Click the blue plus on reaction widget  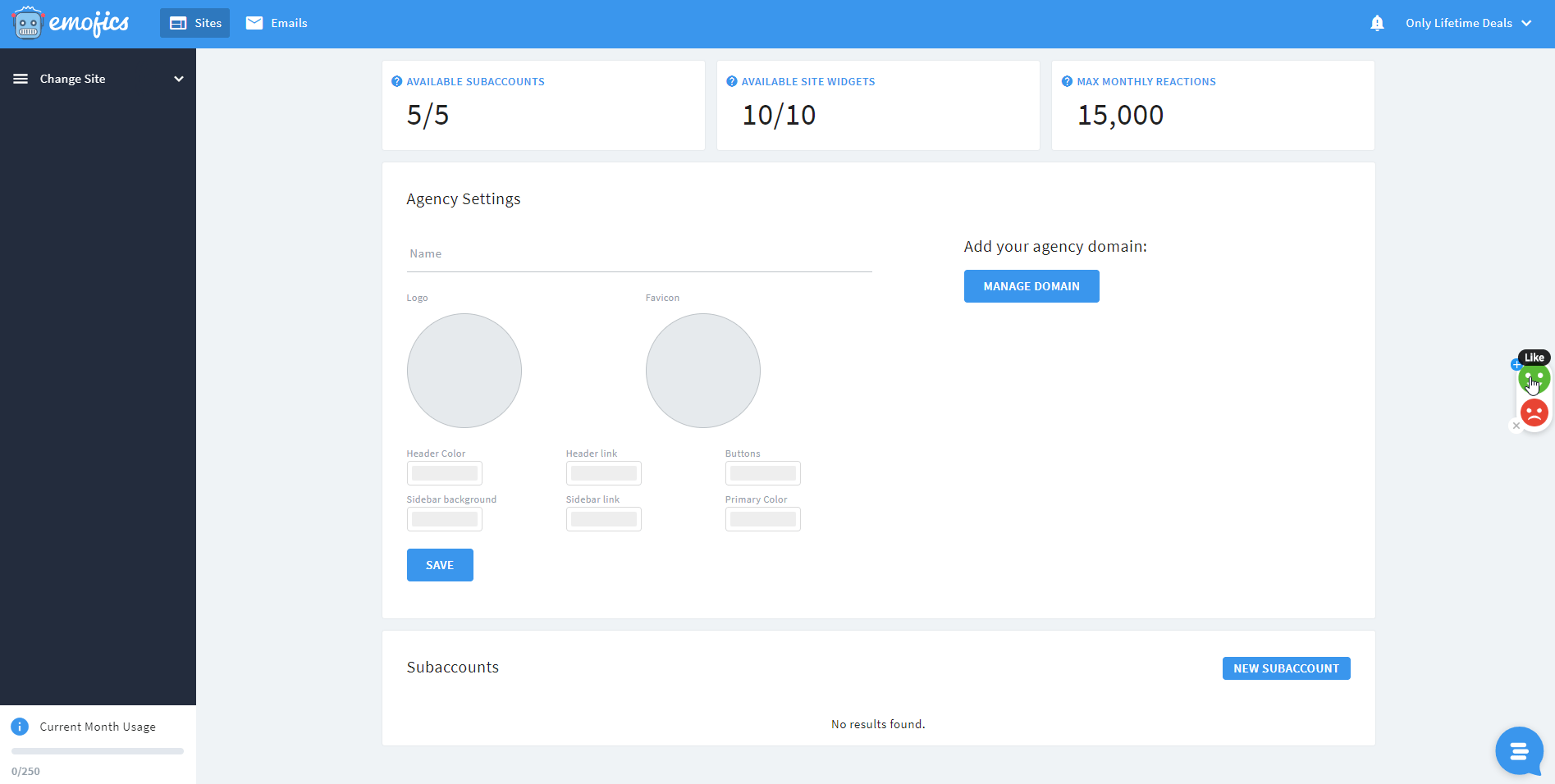coord(1516,365)
